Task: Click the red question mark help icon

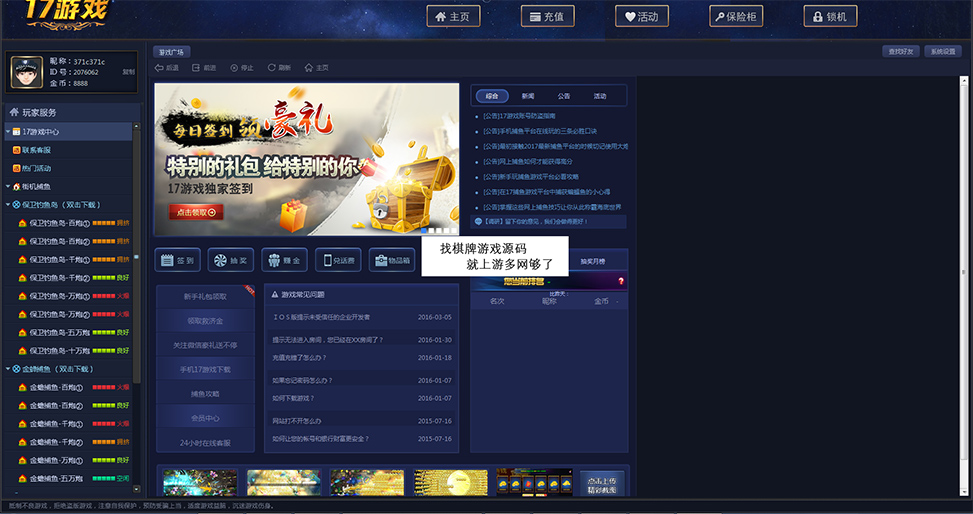Action: pos(621,282)
